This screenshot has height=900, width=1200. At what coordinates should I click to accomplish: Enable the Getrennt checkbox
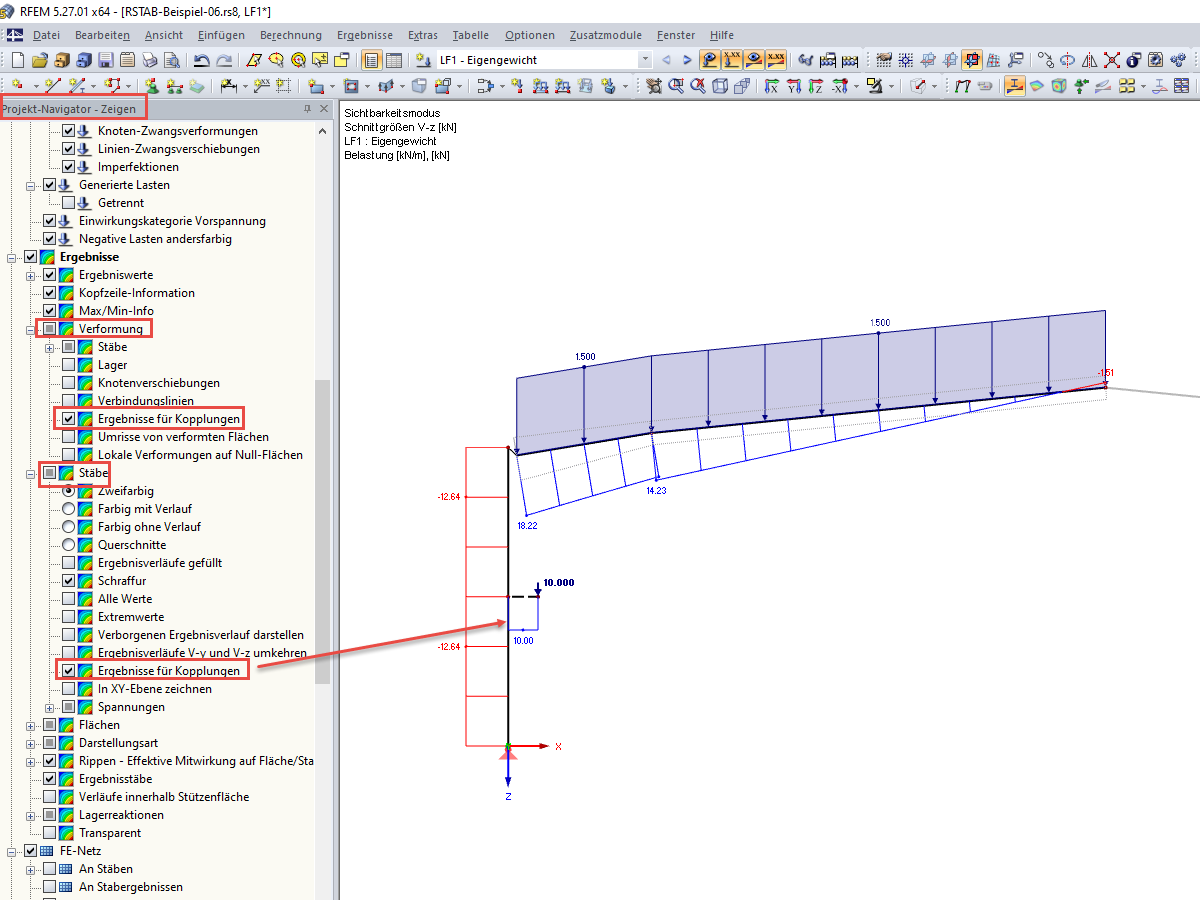[x=69, y=203]
